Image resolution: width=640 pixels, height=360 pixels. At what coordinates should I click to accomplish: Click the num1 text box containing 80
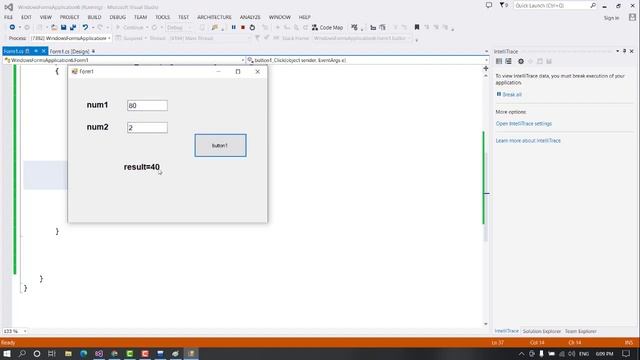tap(147, 105)
